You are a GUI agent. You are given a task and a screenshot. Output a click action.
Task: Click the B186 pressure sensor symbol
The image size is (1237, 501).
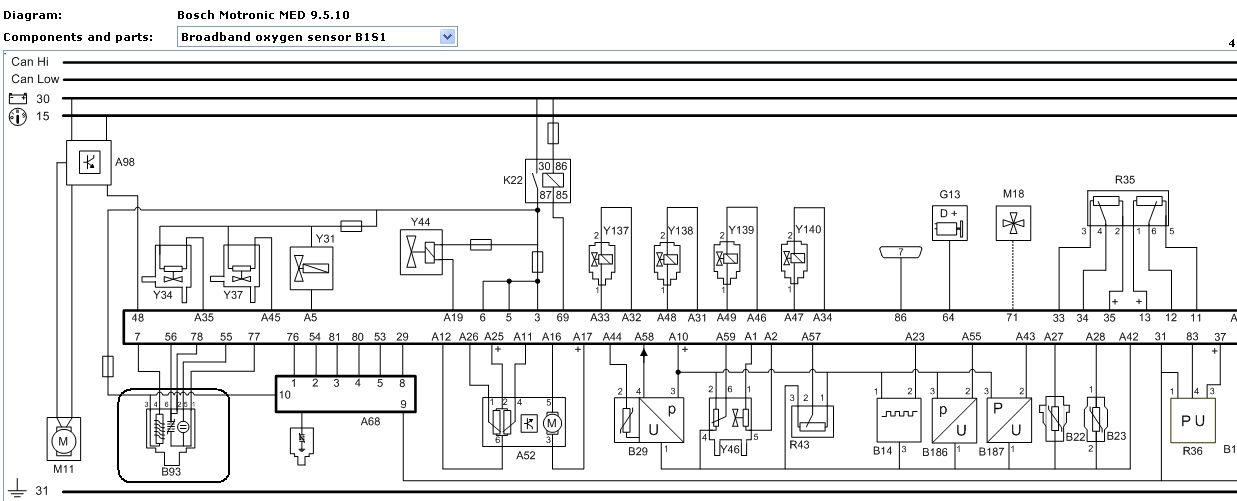pos(952,419)
